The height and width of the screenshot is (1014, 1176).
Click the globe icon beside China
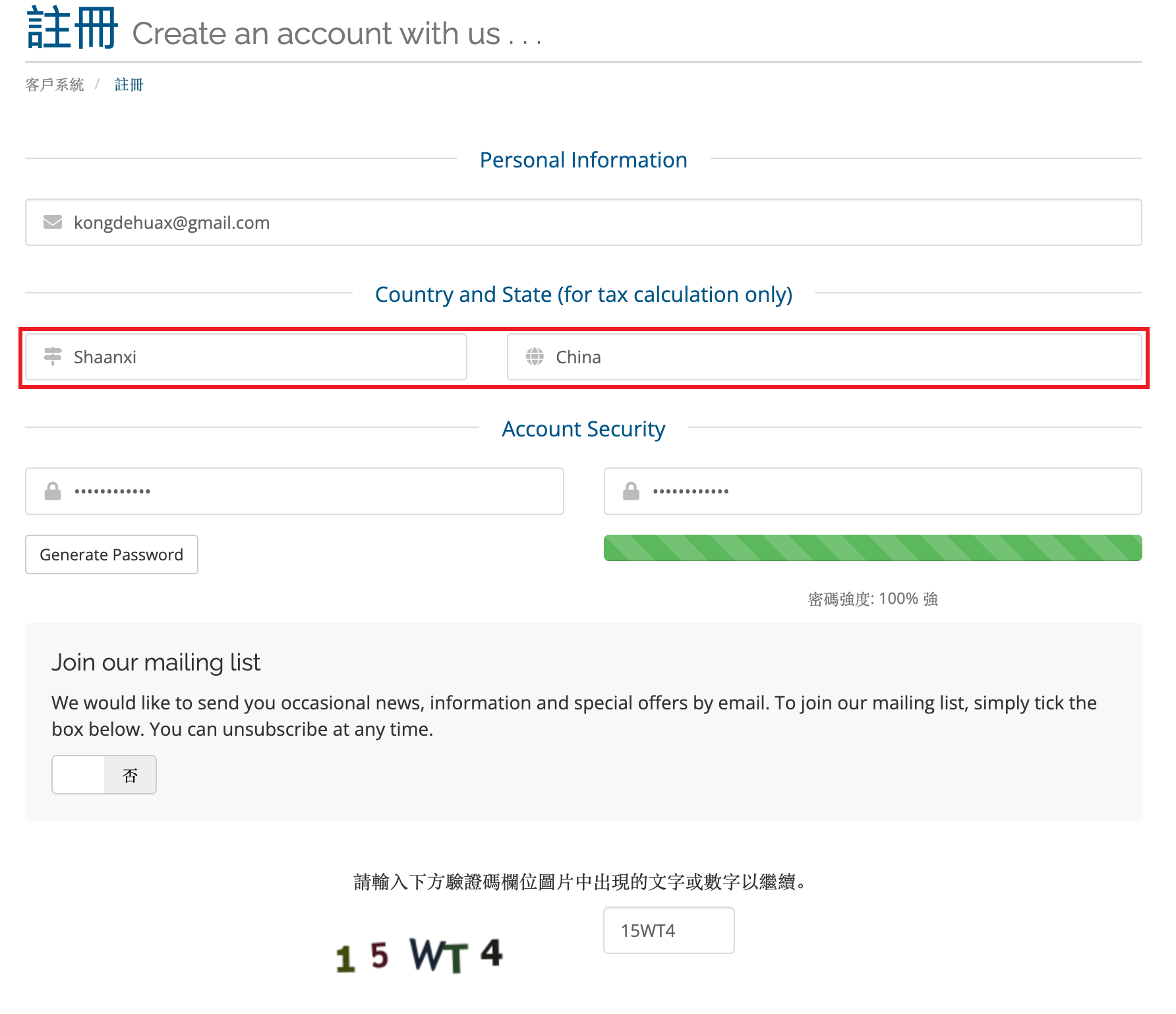pos(535,357)
